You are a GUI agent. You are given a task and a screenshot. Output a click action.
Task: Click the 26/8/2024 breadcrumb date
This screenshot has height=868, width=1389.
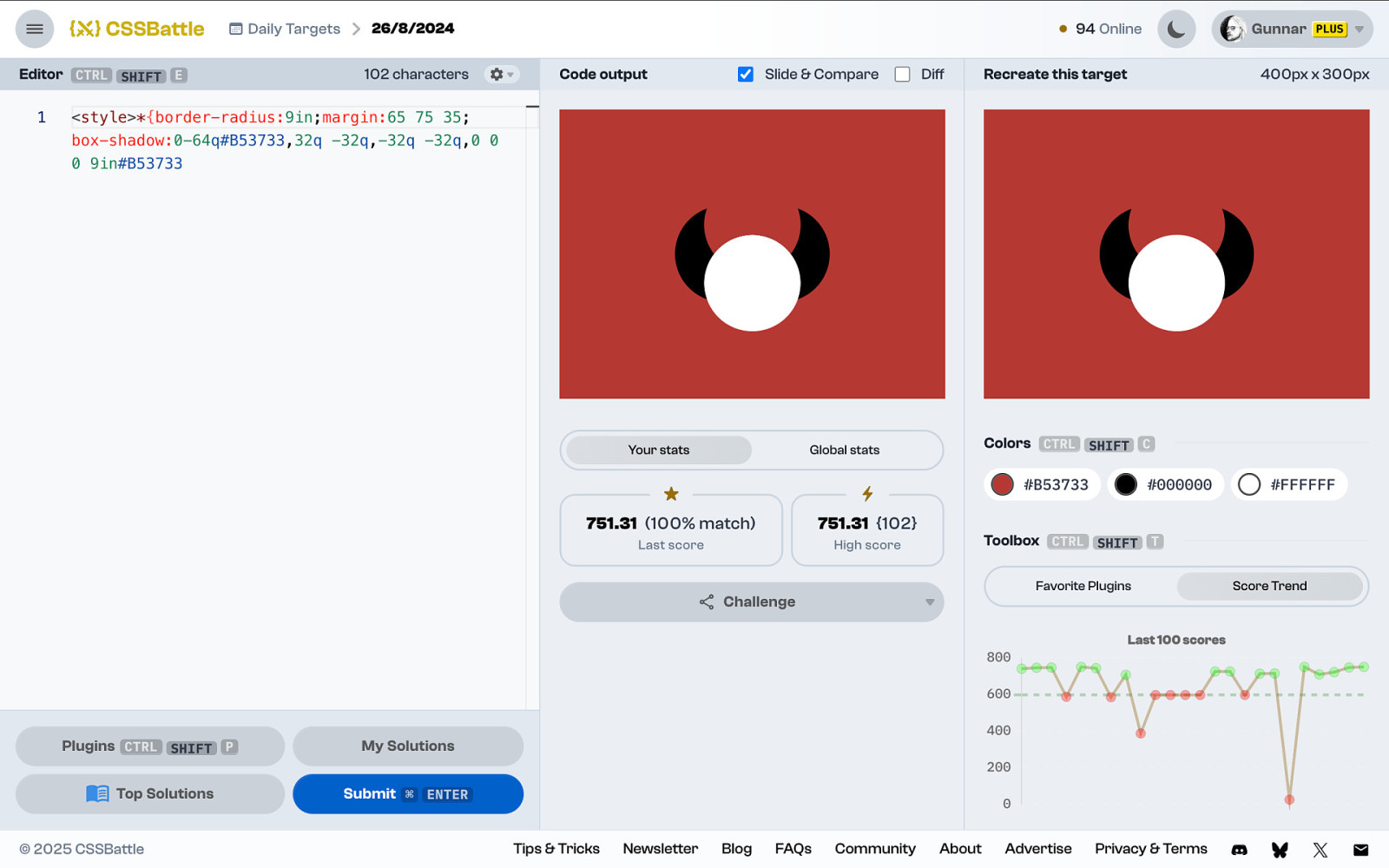coord(413,29)
